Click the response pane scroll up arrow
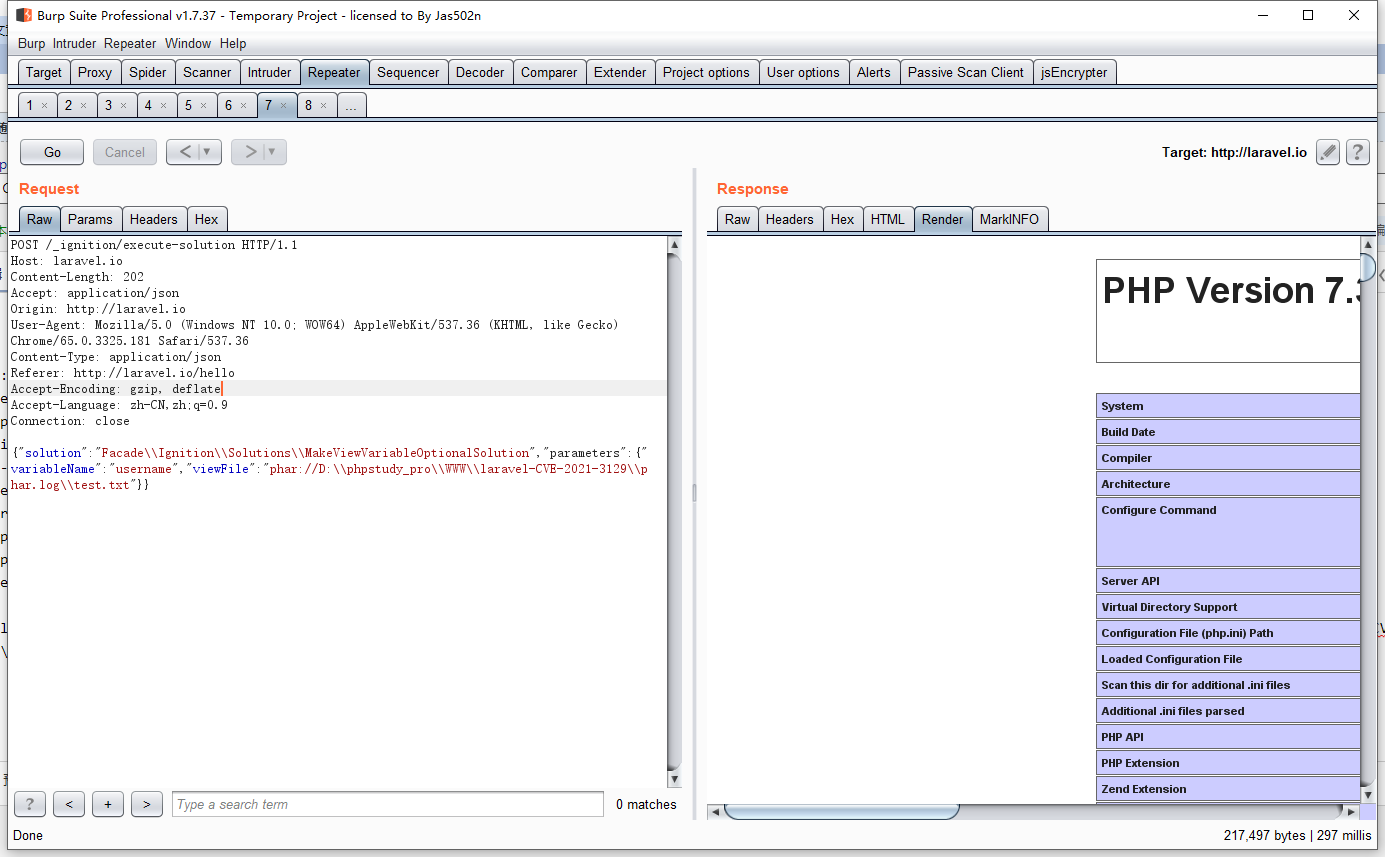 coord(1367,245)
